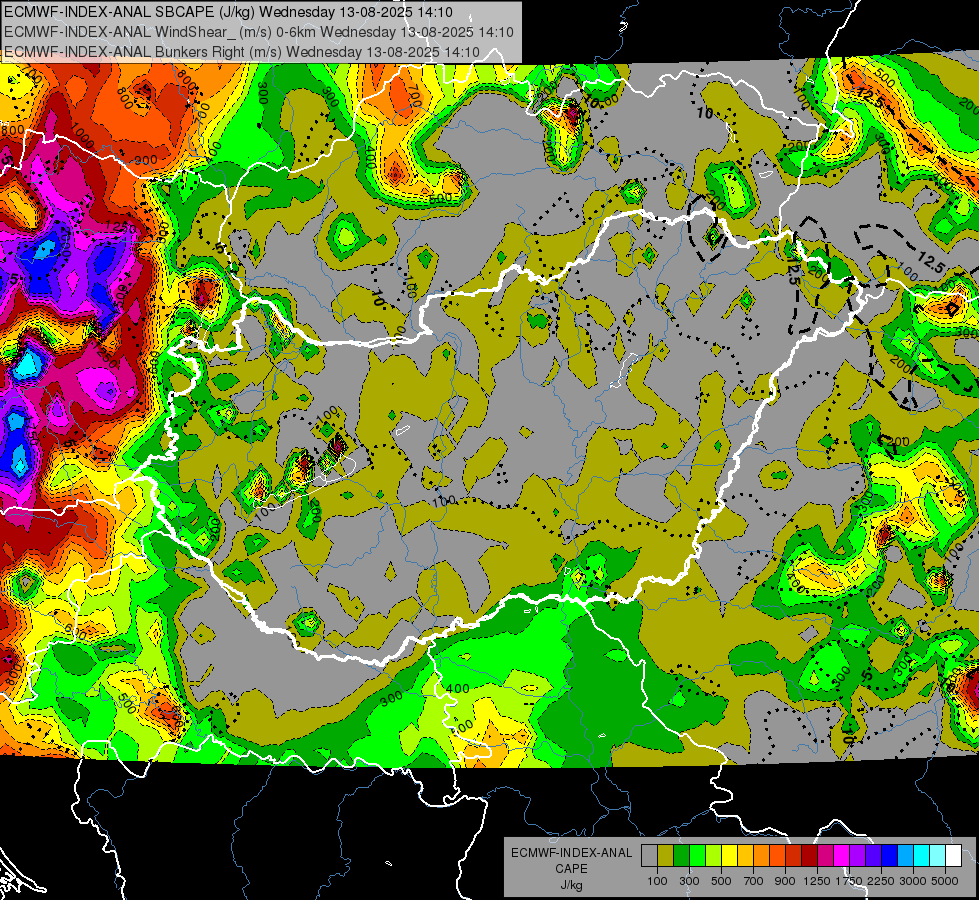Select the sky blue swatch ending at 3000
The width and height of the screenshot is (979, 900).
coord(905,856)
